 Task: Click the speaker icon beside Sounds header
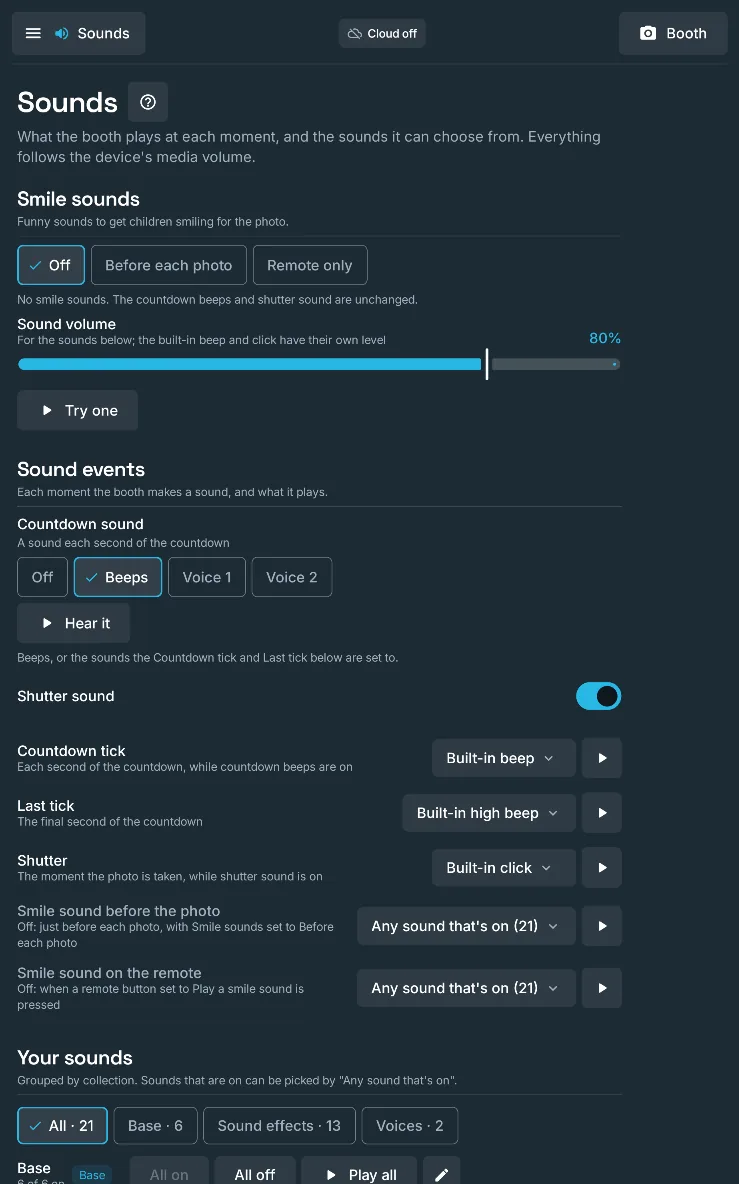click(x=62, y=33)
